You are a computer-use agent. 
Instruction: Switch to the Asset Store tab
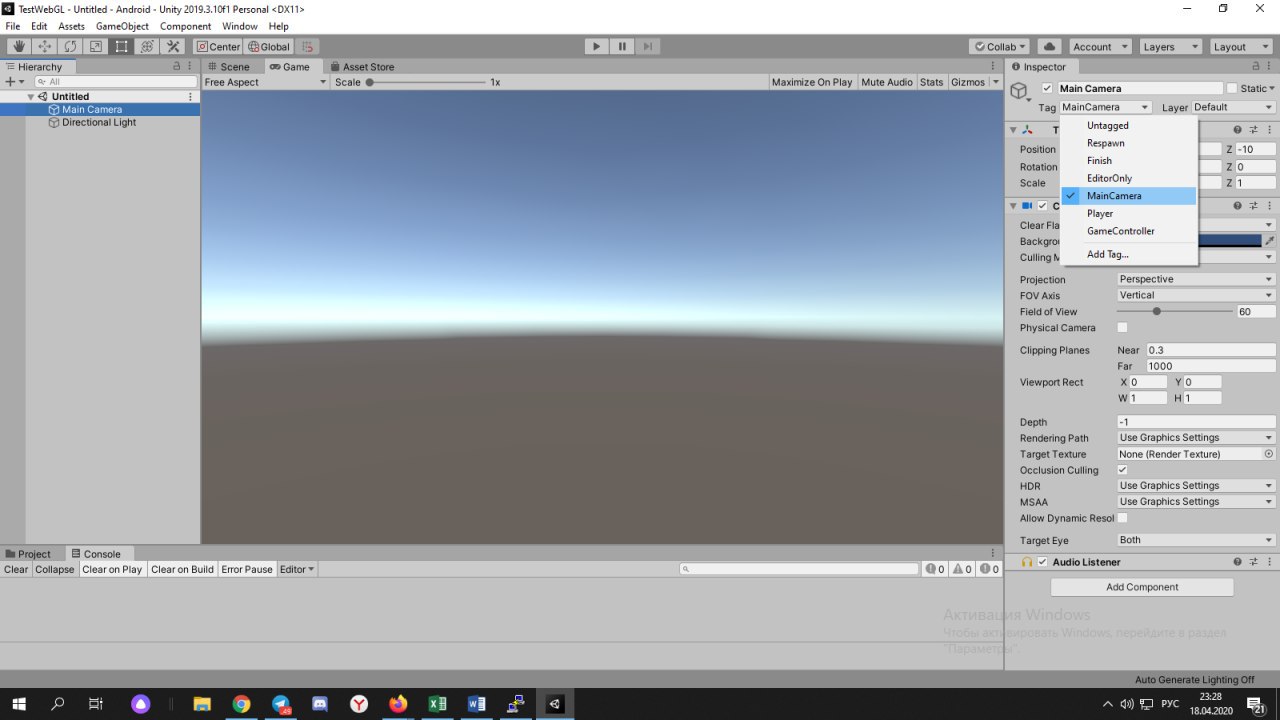[x=362, y=67]
